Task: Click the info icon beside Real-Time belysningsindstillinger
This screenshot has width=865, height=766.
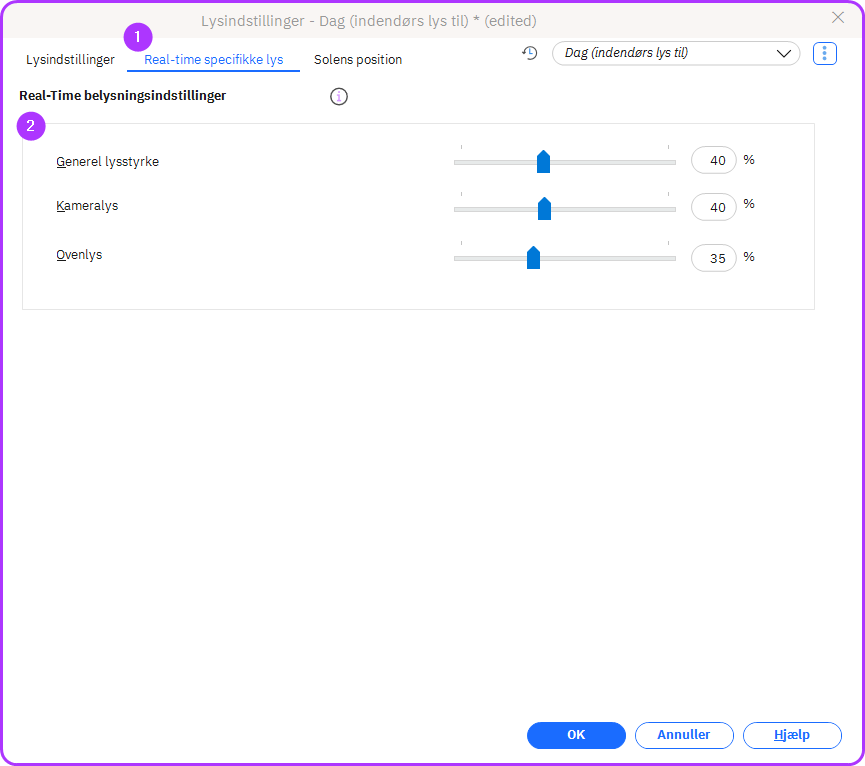Action: coord(339,97)
